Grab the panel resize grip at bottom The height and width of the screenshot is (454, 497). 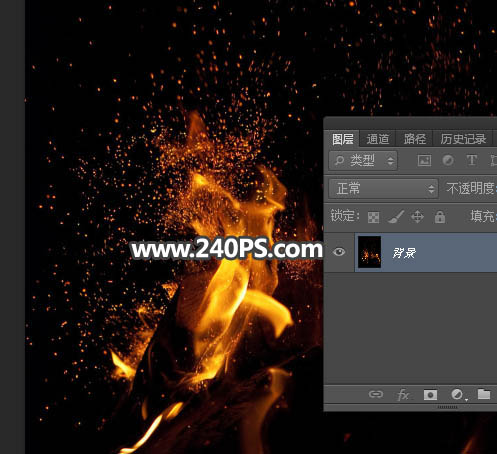pyautogui.click(x=447, y=407)
